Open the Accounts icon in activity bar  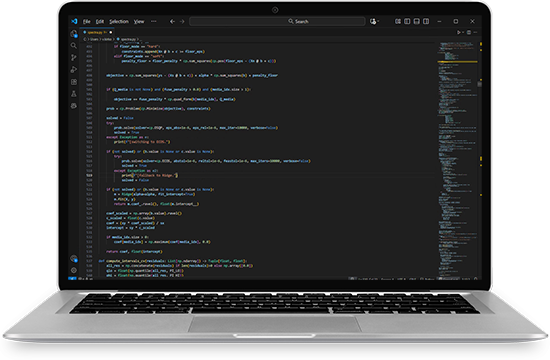click(74, 259)
